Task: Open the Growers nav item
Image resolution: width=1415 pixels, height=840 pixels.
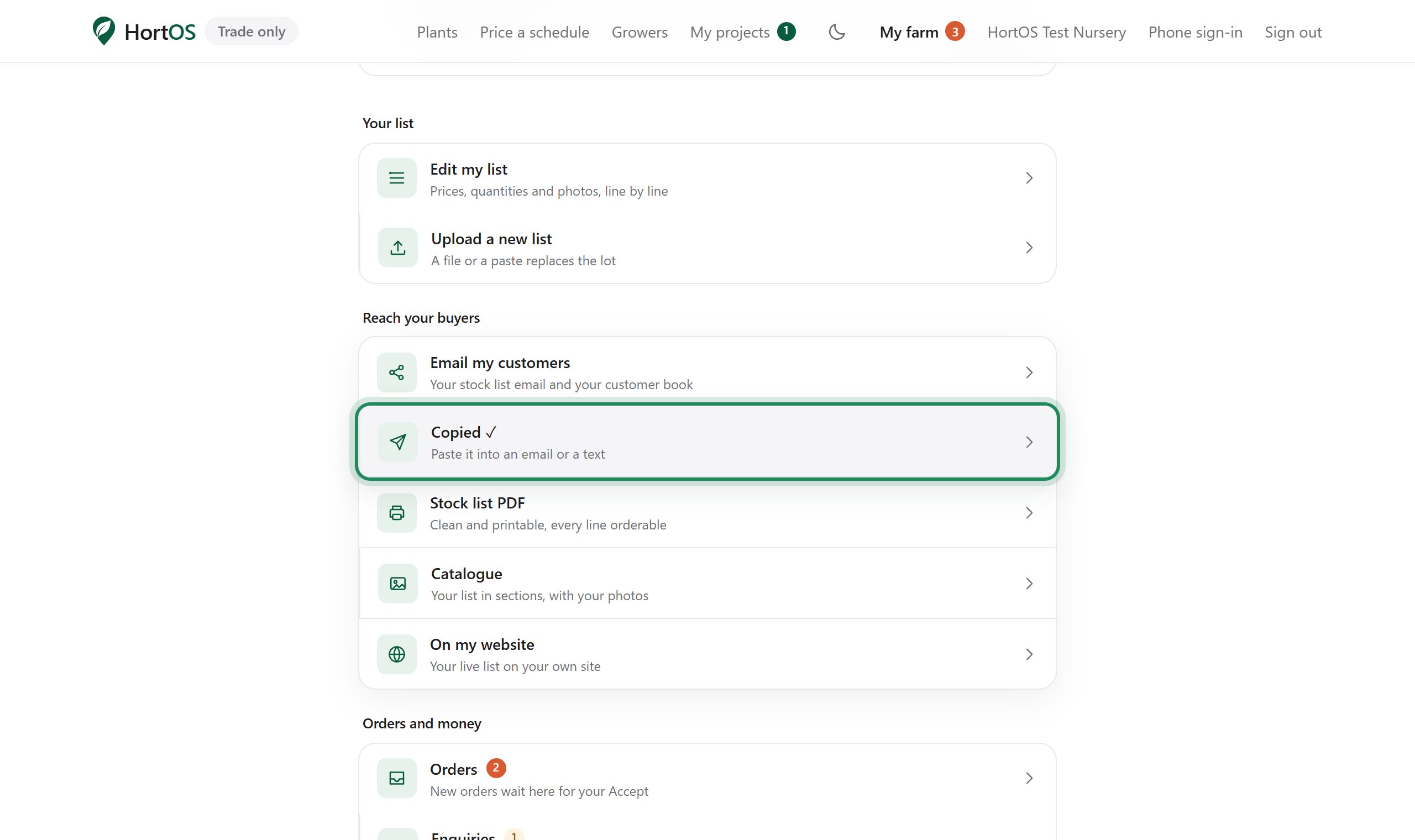Action: click(640, 32)
